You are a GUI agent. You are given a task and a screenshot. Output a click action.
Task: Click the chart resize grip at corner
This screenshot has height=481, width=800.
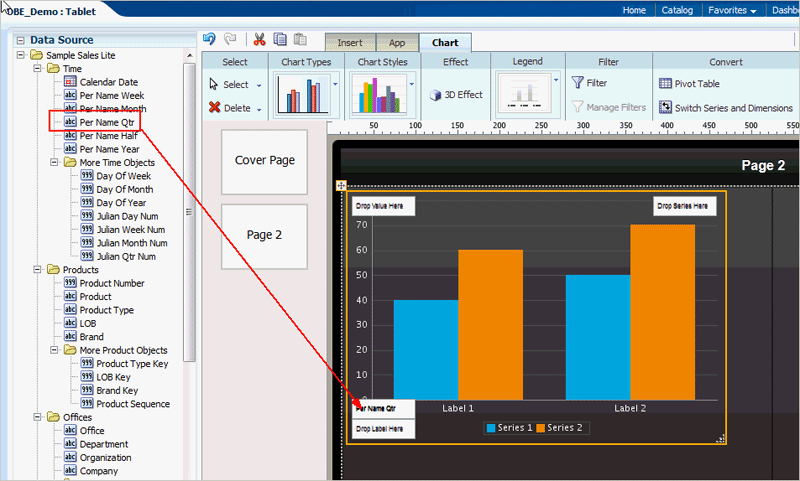coord(720,439)
